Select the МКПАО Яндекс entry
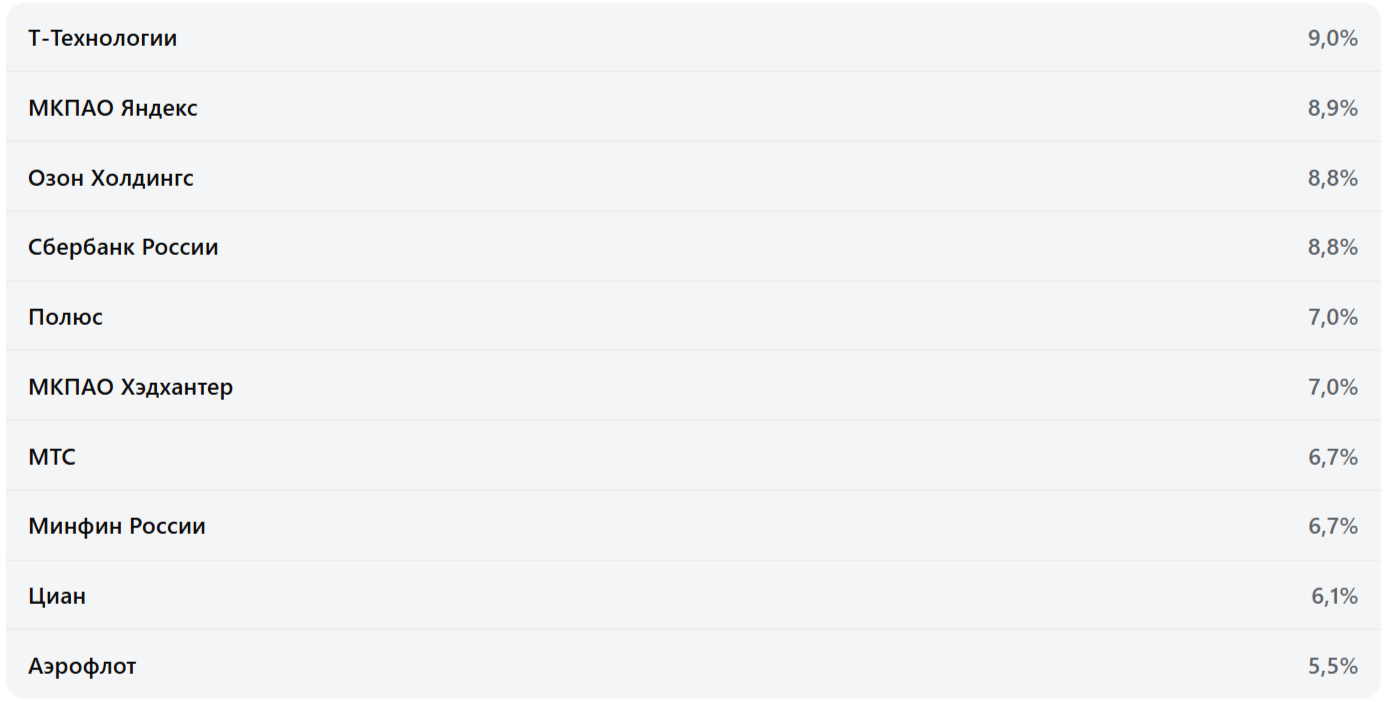The width and height of the screenshot is (1386, 702). pos(113,108)
